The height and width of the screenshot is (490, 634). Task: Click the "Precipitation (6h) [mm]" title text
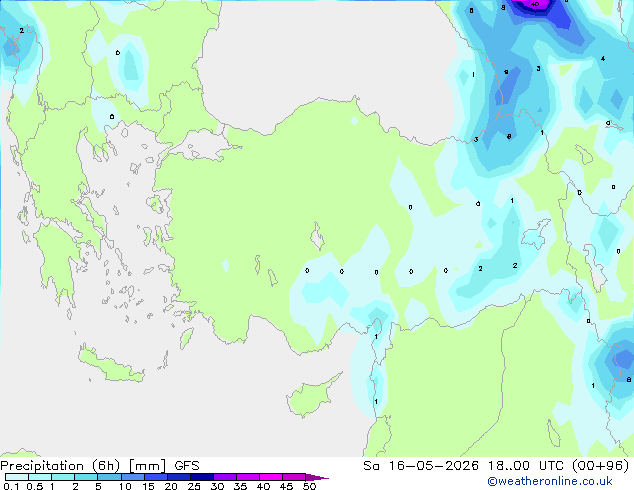(x=83, y=466)
